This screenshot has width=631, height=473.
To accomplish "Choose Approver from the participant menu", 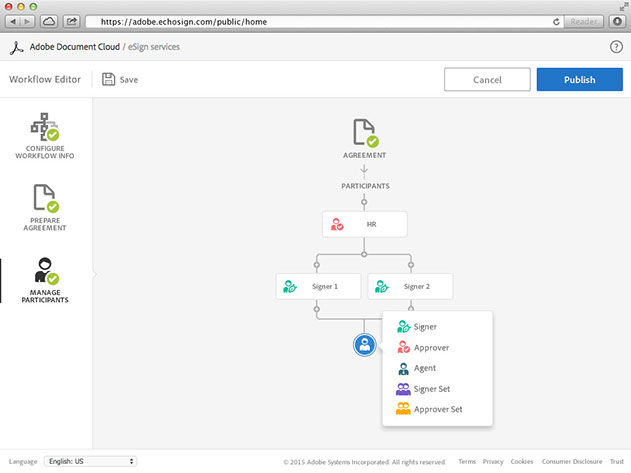I will point(431,347).
